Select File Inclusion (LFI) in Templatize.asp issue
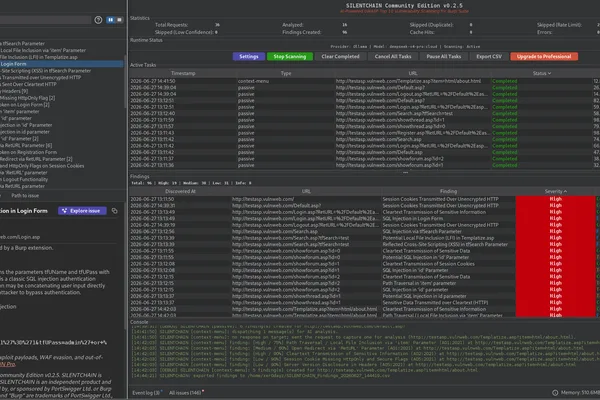The image size is (600, 400). [39, 57]
